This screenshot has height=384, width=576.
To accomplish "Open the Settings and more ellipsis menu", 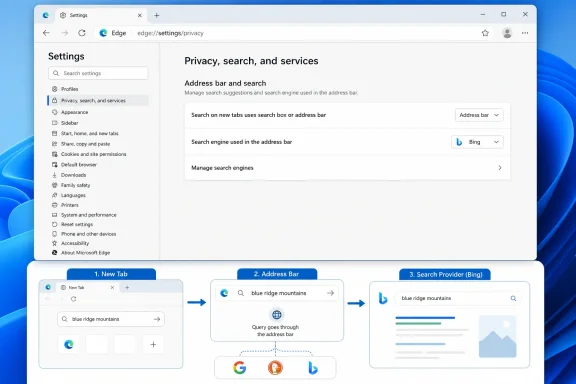I will tap(525, 33).
